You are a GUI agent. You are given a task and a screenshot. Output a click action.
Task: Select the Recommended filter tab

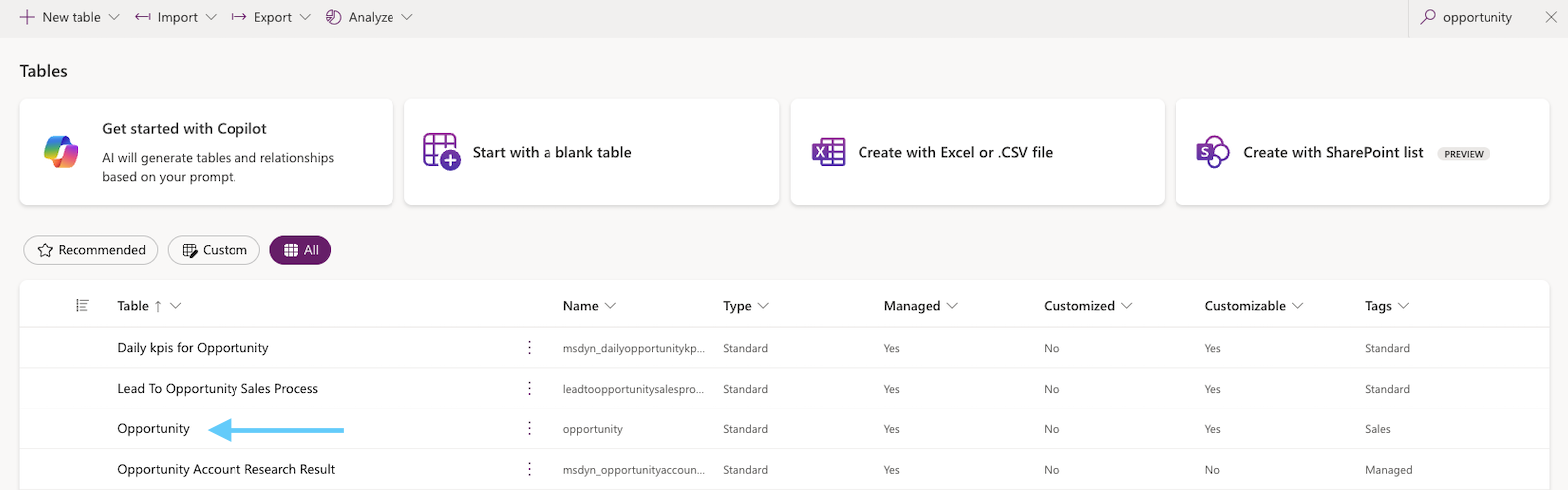coord(91,250)
